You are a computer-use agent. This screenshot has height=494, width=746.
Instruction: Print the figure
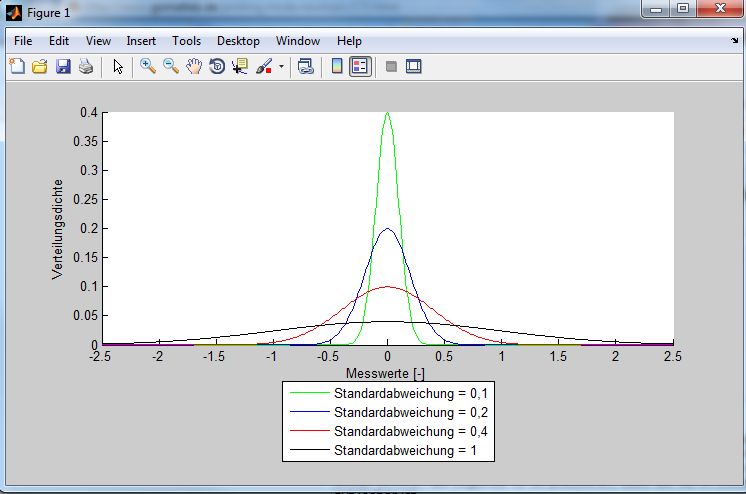(x=86, y=67)
